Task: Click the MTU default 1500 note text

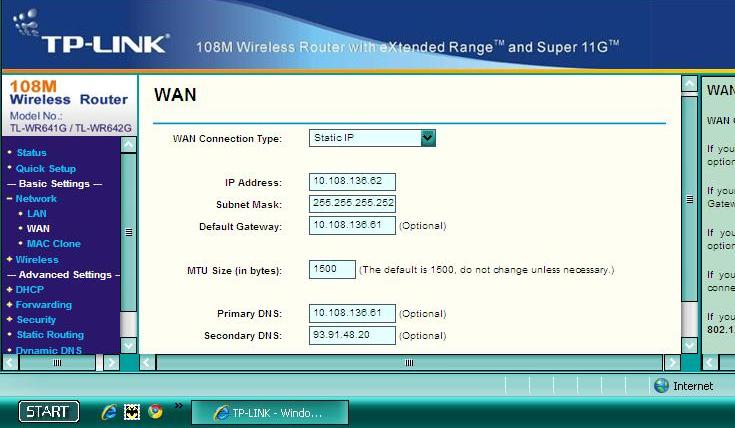Action: 487,270
